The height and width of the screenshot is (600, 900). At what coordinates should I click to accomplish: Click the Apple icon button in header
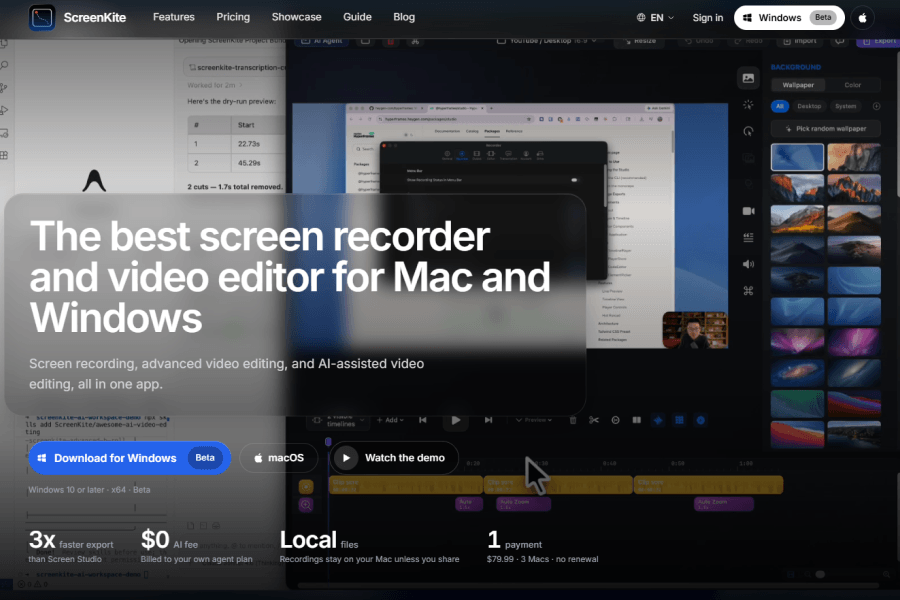(862, 18)
